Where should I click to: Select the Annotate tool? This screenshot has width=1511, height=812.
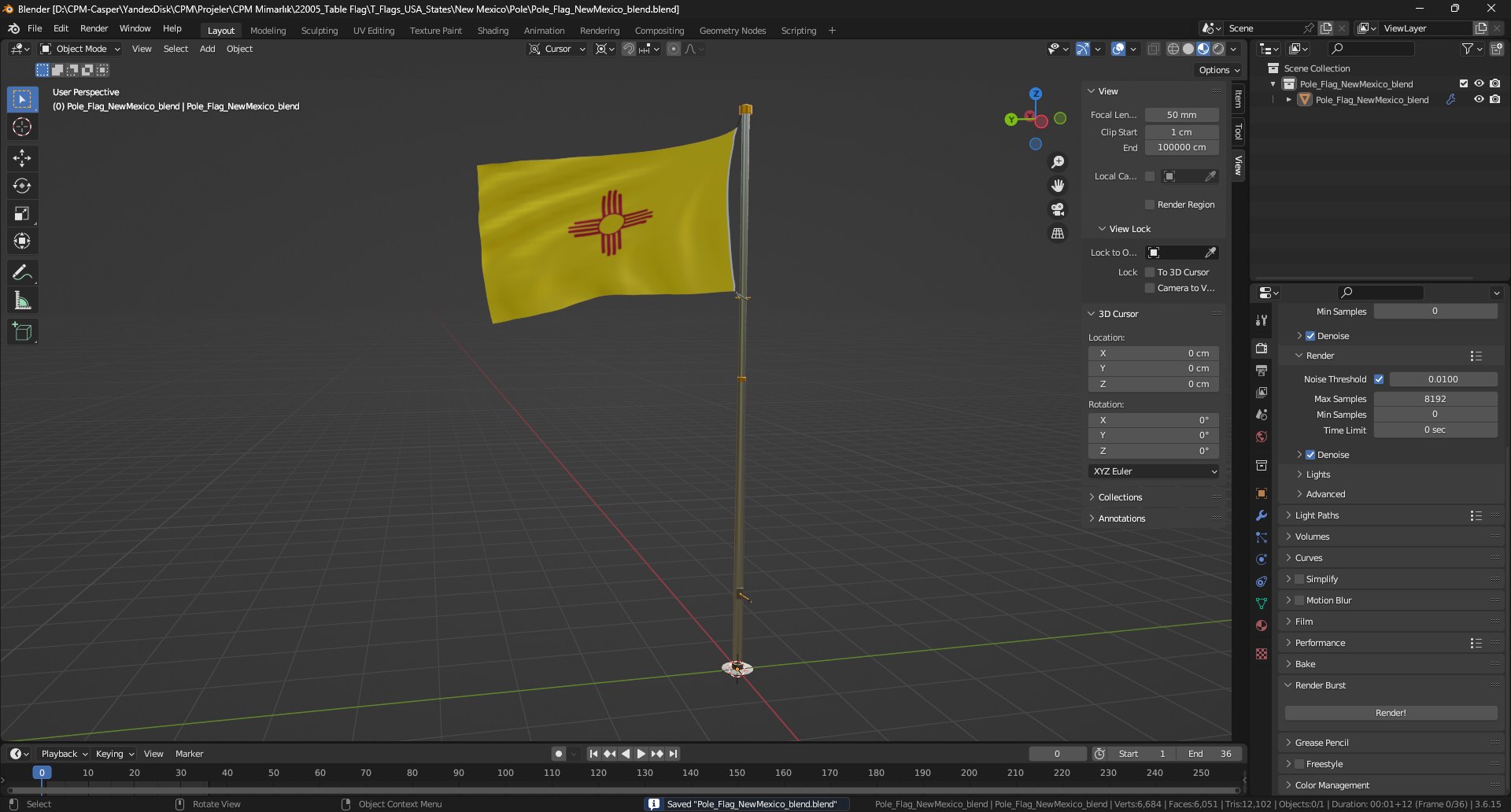click(22, 273)
